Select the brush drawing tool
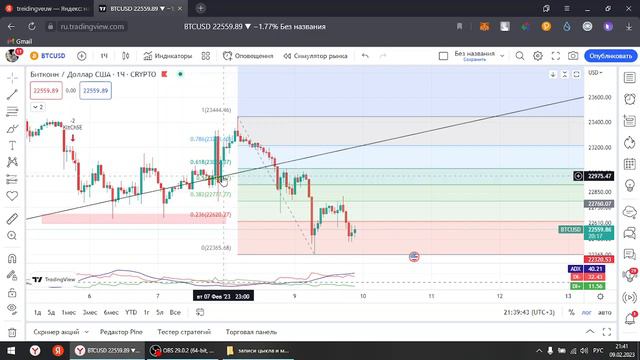Screen dimensions: 640x360 point(12,129)
